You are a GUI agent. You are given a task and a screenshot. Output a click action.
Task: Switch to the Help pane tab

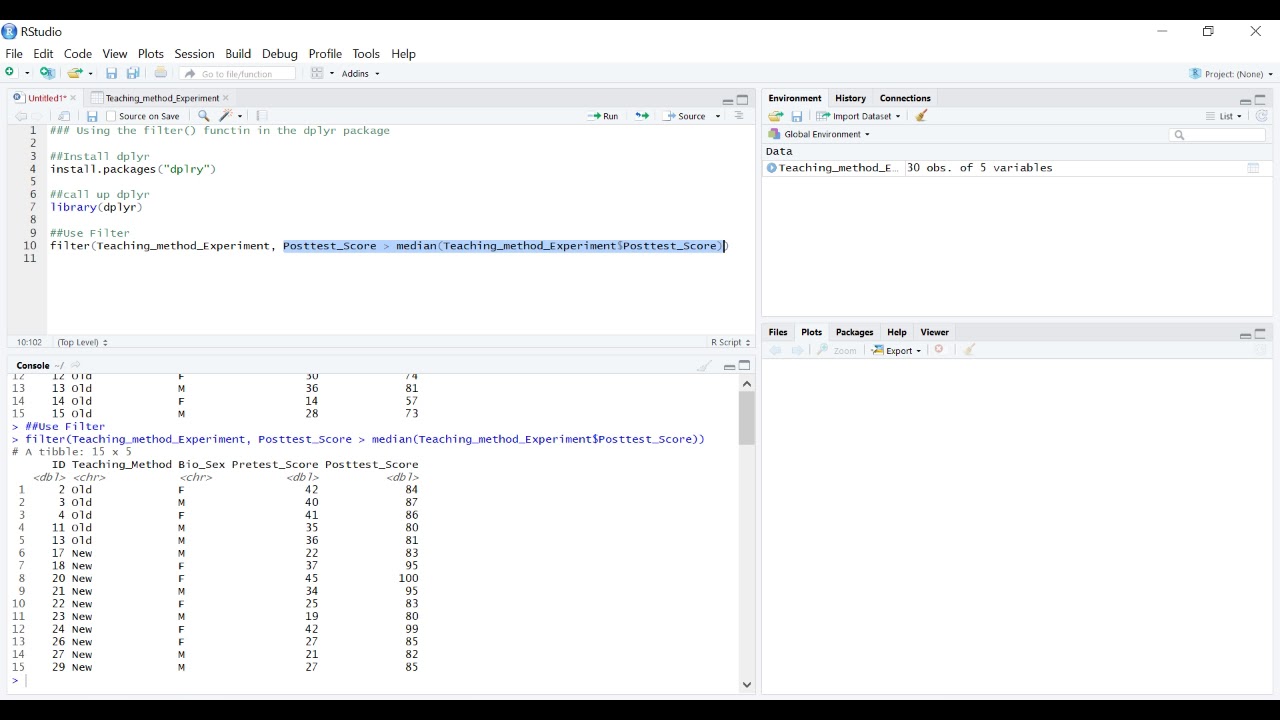896,332
